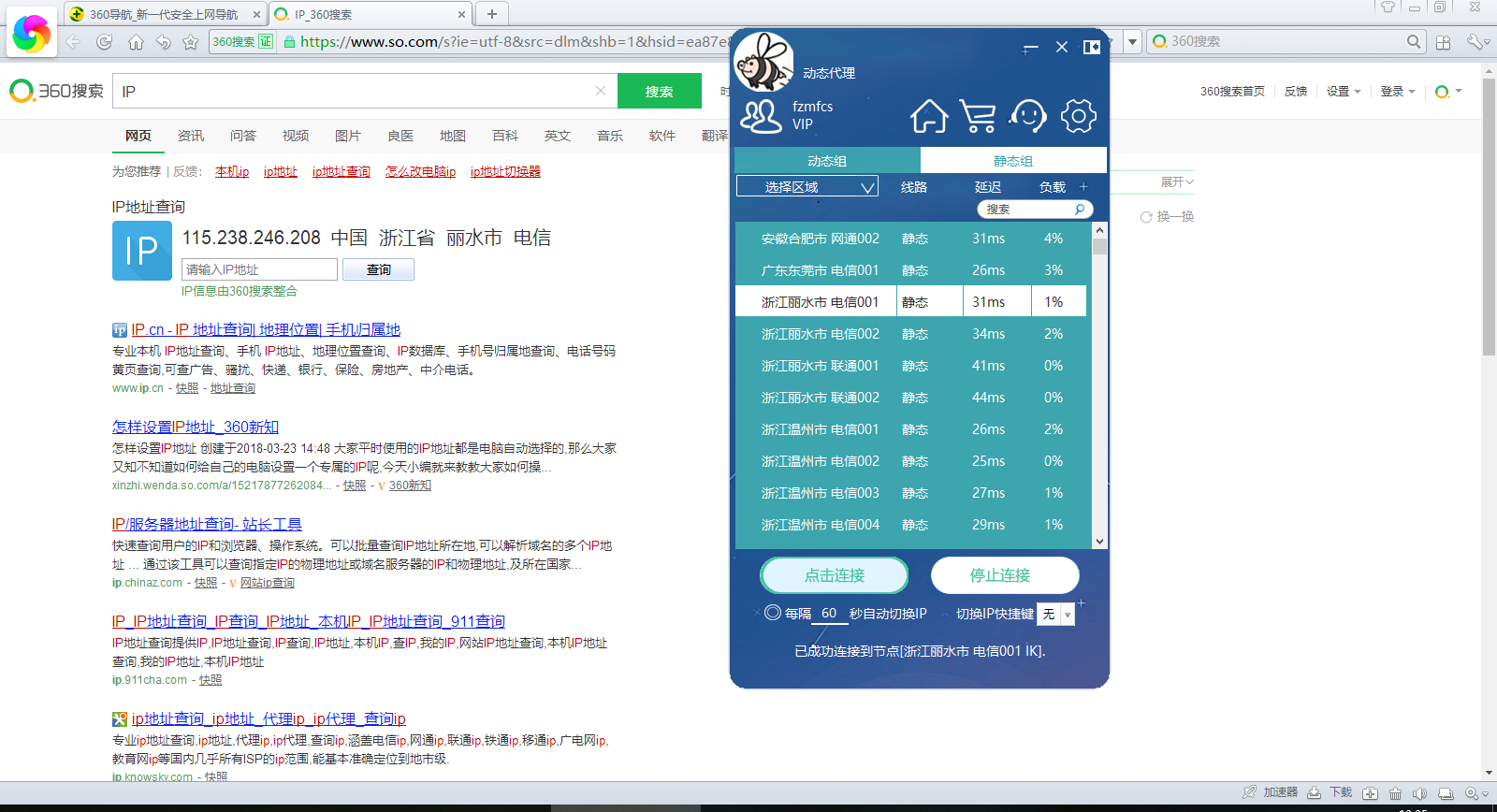
Task: Select 浙江丽水市 联通001 row
Action: (911, 366)
